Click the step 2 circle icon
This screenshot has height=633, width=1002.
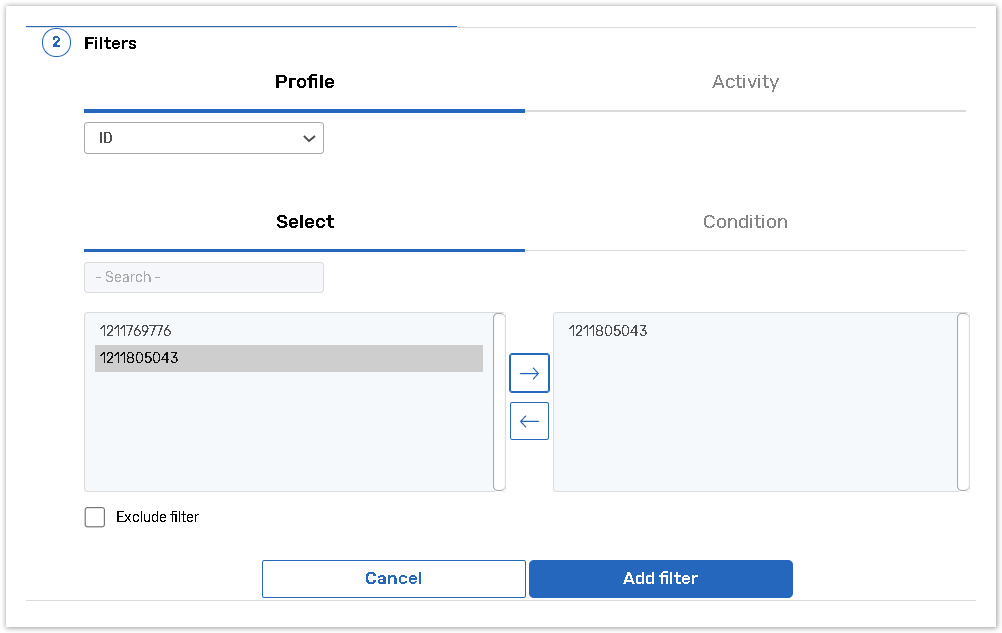[56, 43]
